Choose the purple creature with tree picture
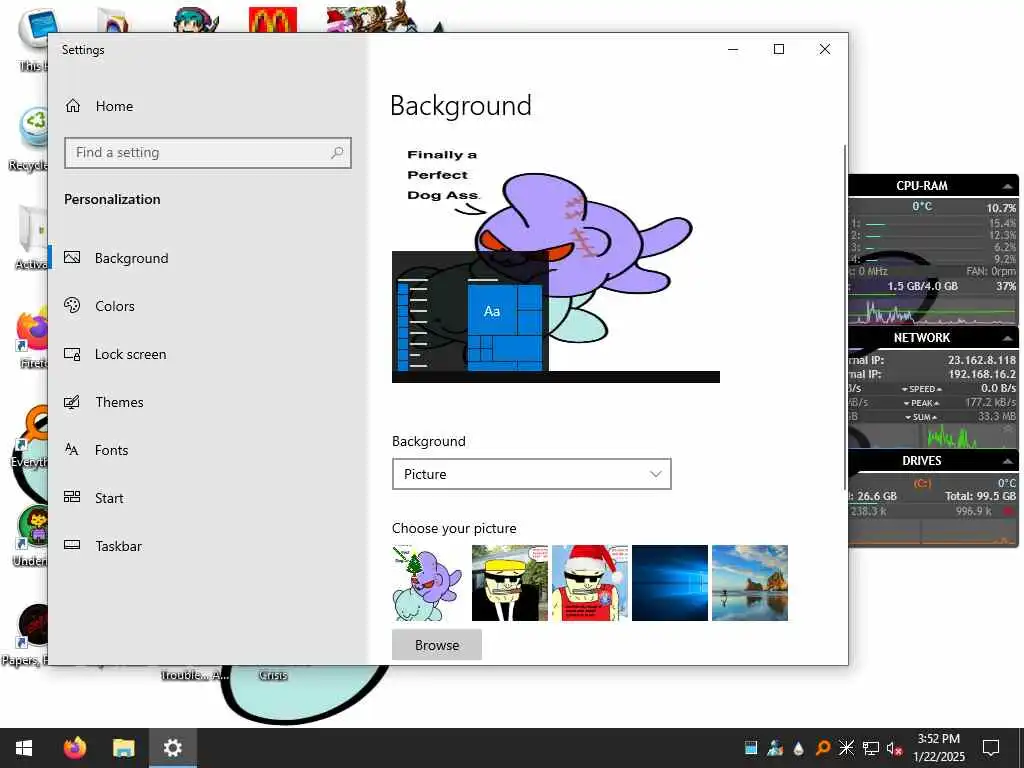This screenshot has height=768, width=1024. click(x=430, y=583)
